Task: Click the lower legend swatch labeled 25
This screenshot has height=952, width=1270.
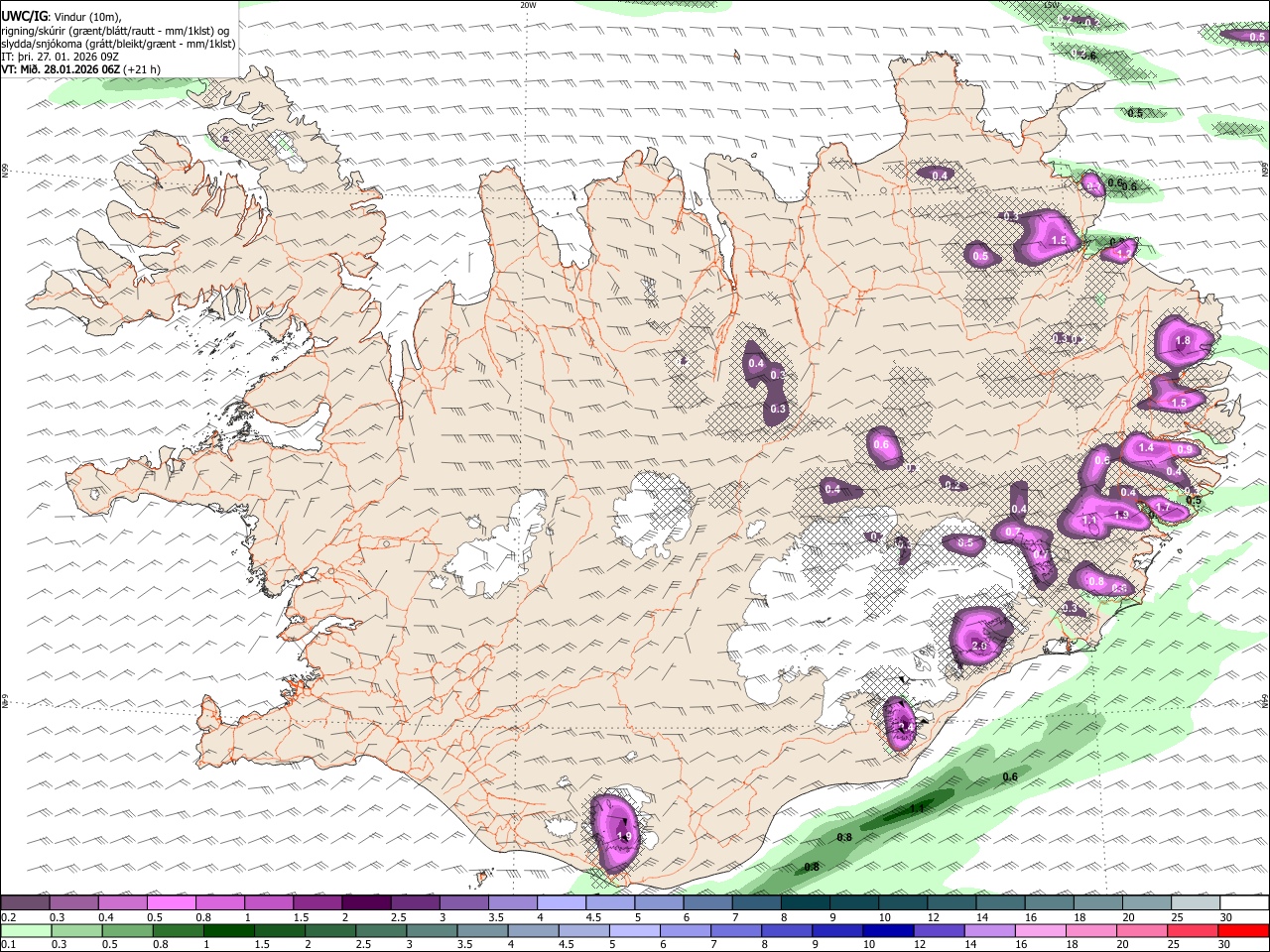Action: click(x=1193, y=931)
